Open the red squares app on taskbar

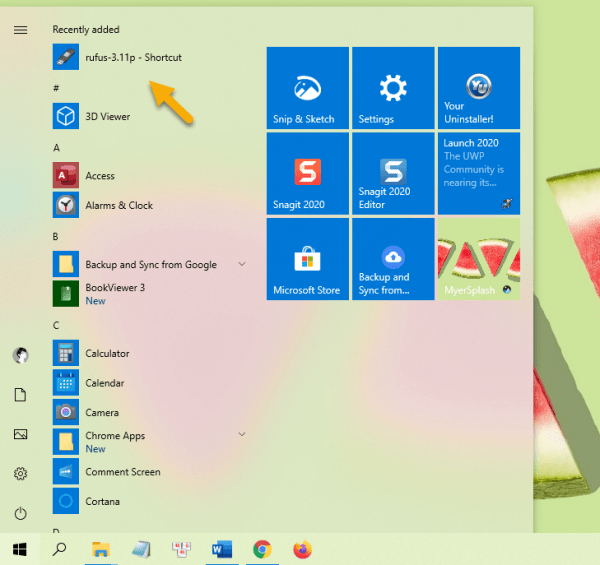[181, 549]
